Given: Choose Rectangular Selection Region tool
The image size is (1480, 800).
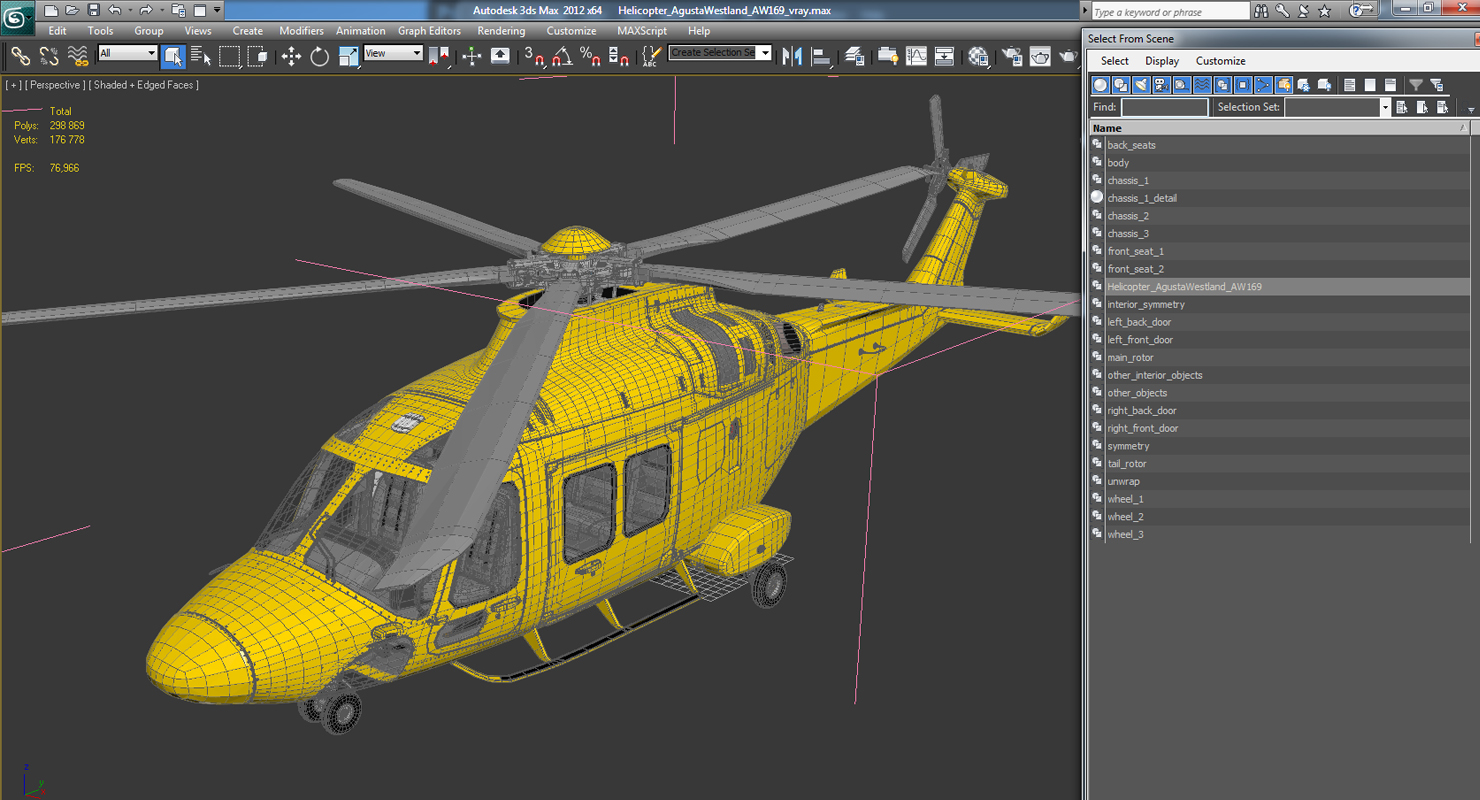Looking at the screenshot, I should coord(230,56).
